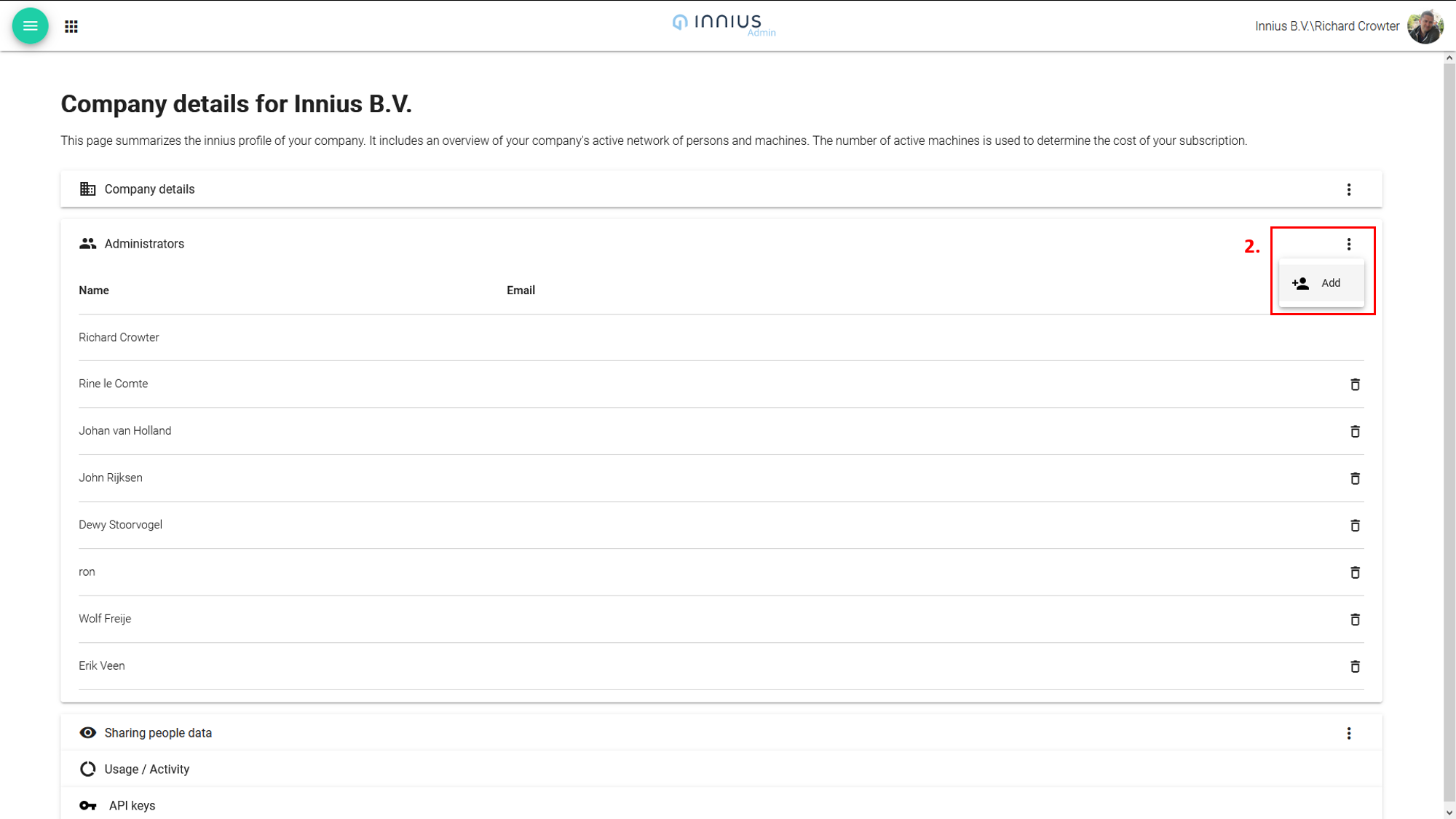Click the Usage / Activity circle icon

pos(87,769)
